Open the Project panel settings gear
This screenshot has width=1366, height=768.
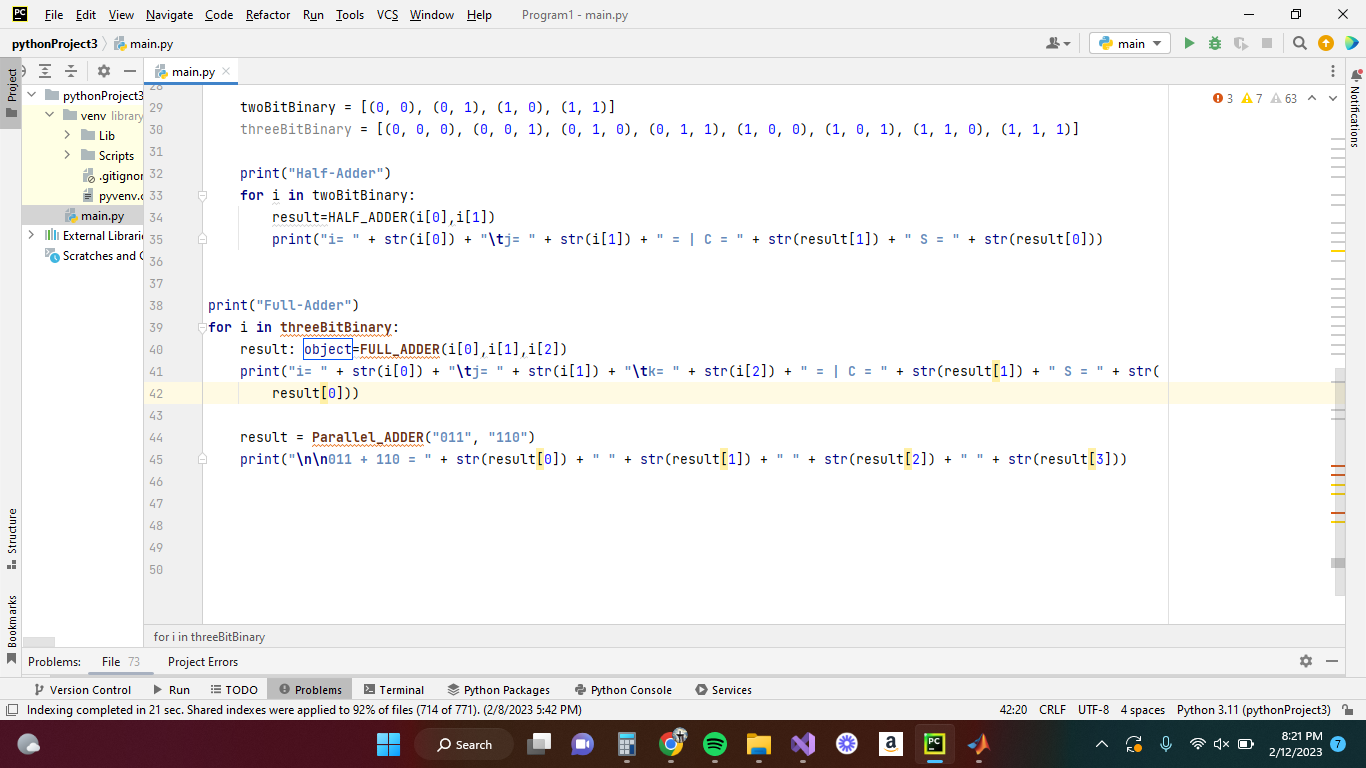click(103, 71)
